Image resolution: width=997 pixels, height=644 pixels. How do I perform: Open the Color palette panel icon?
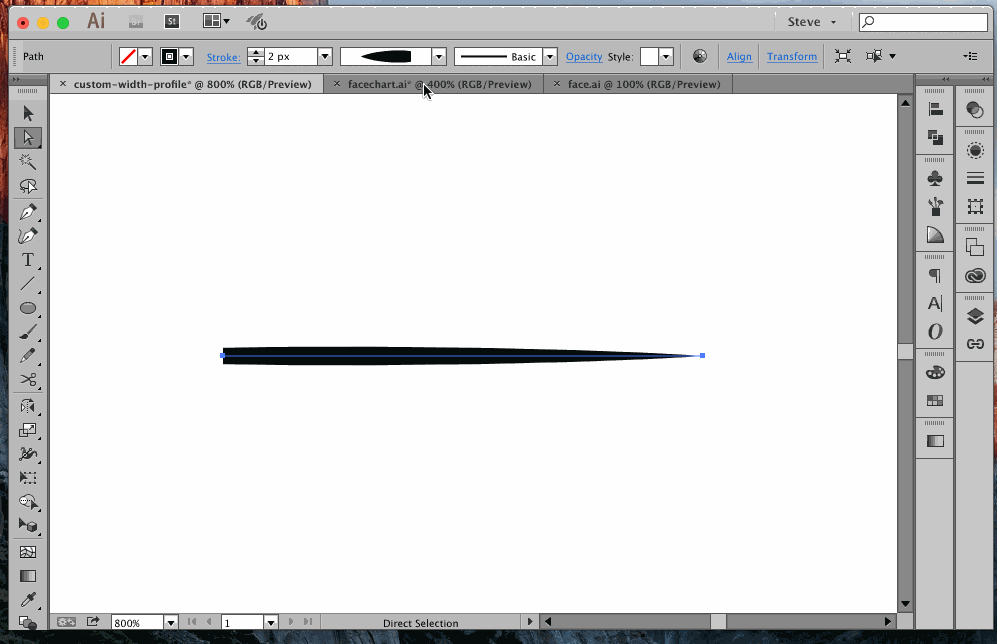(x=935, y=373)
